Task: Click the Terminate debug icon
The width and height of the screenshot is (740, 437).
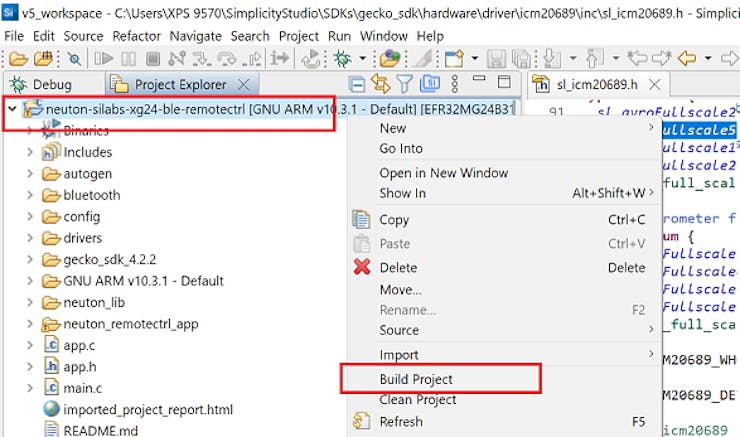Action: pyautogui.click(x=152, y=59)
